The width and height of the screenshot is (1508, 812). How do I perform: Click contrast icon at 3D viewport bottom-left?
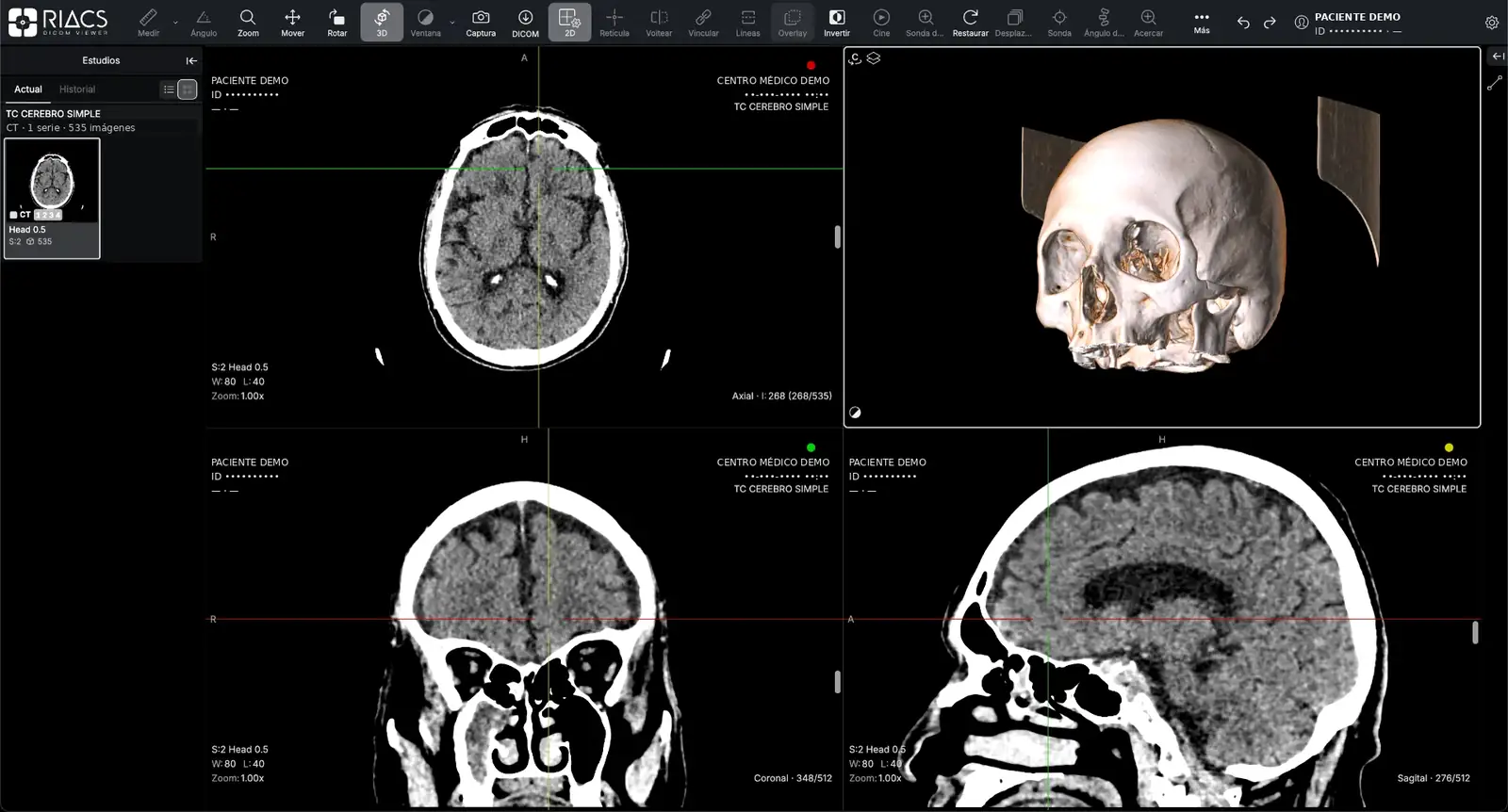855,413
